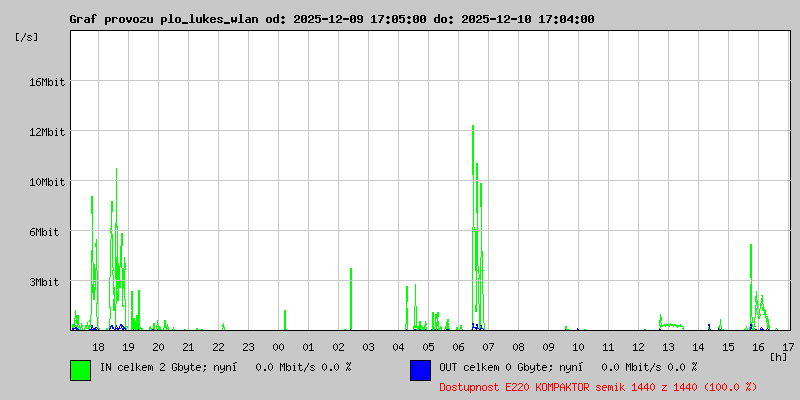This screenshot has width=800, height=400.
Task: Click the hour 01 x-axis label
Action: [308, 347]
